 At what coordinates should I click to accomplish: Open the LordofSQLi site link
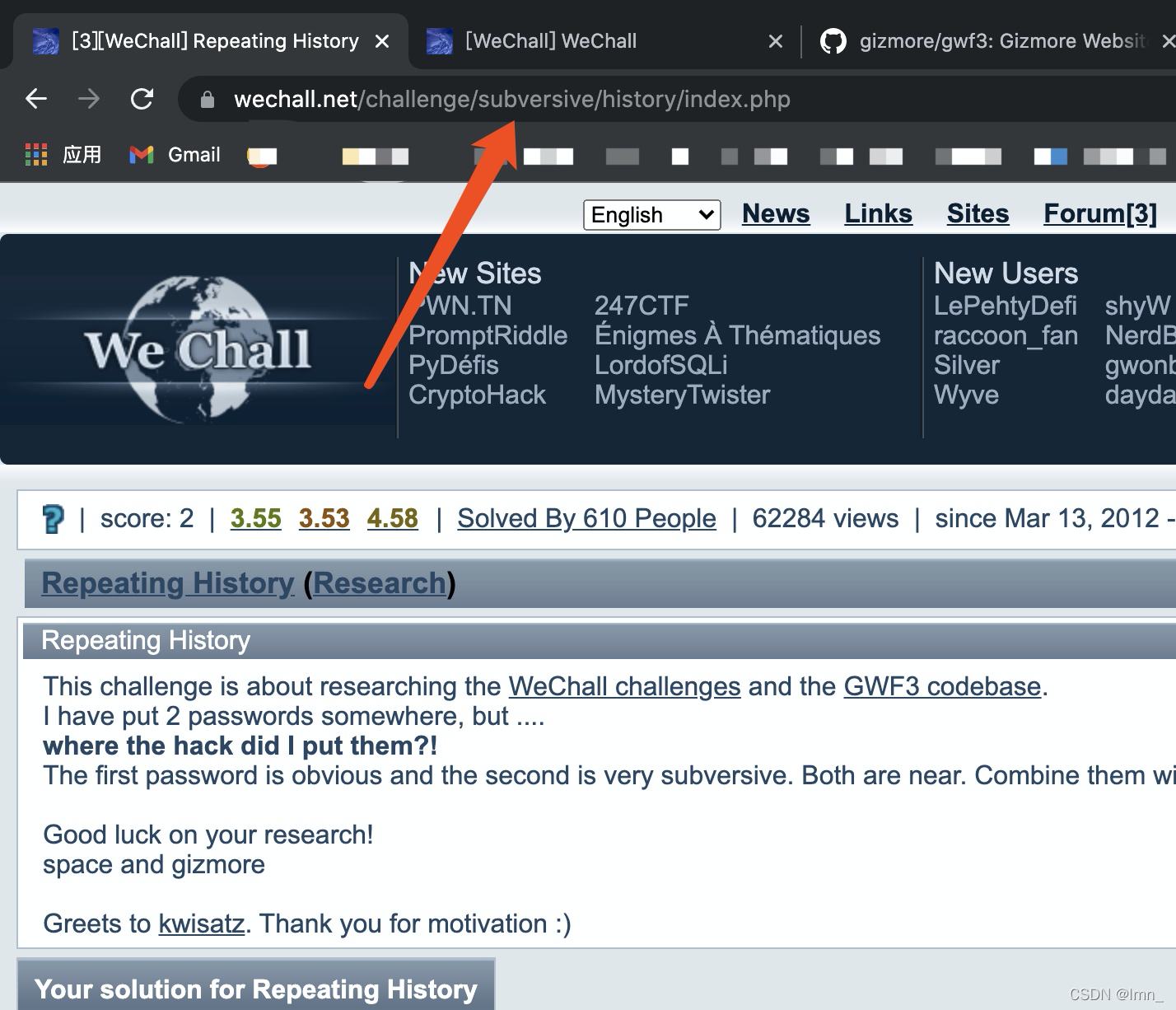coord(660,365)
